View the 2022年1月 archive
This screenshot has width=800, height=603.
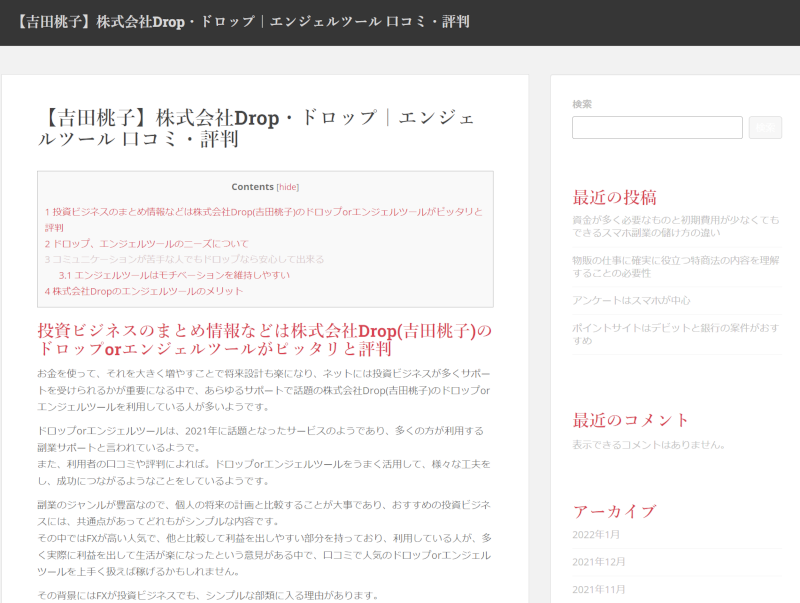(x=596, y=535)
